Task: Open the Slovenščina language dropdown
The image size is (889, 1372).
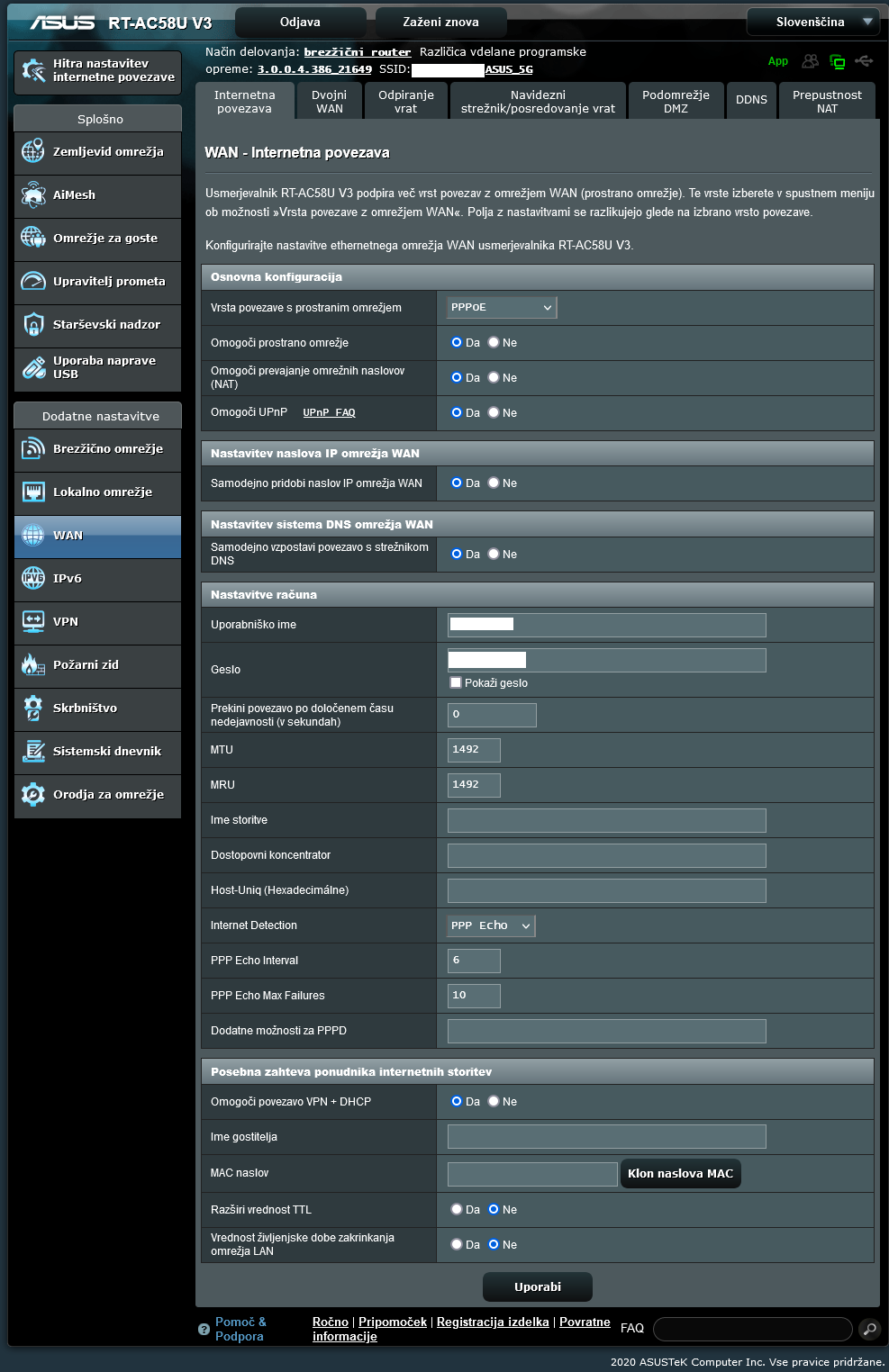Action: [812, 22]
